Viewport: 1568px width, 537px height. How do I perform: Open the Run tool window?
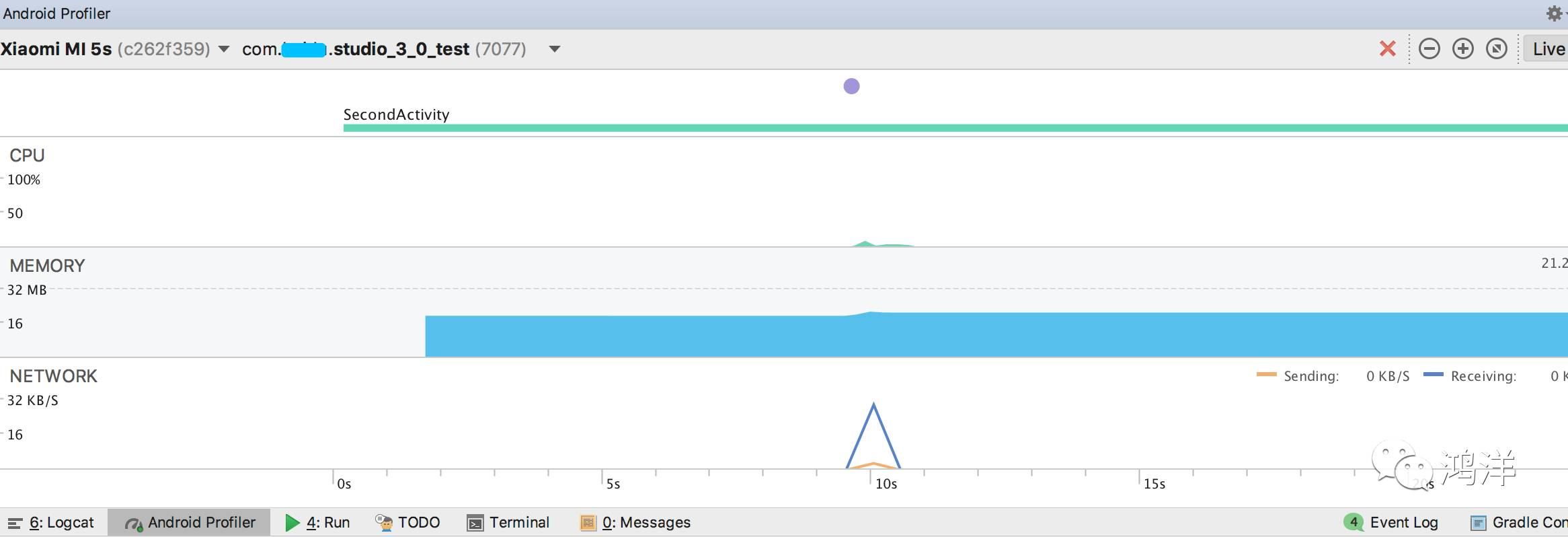tap(317, 522)
